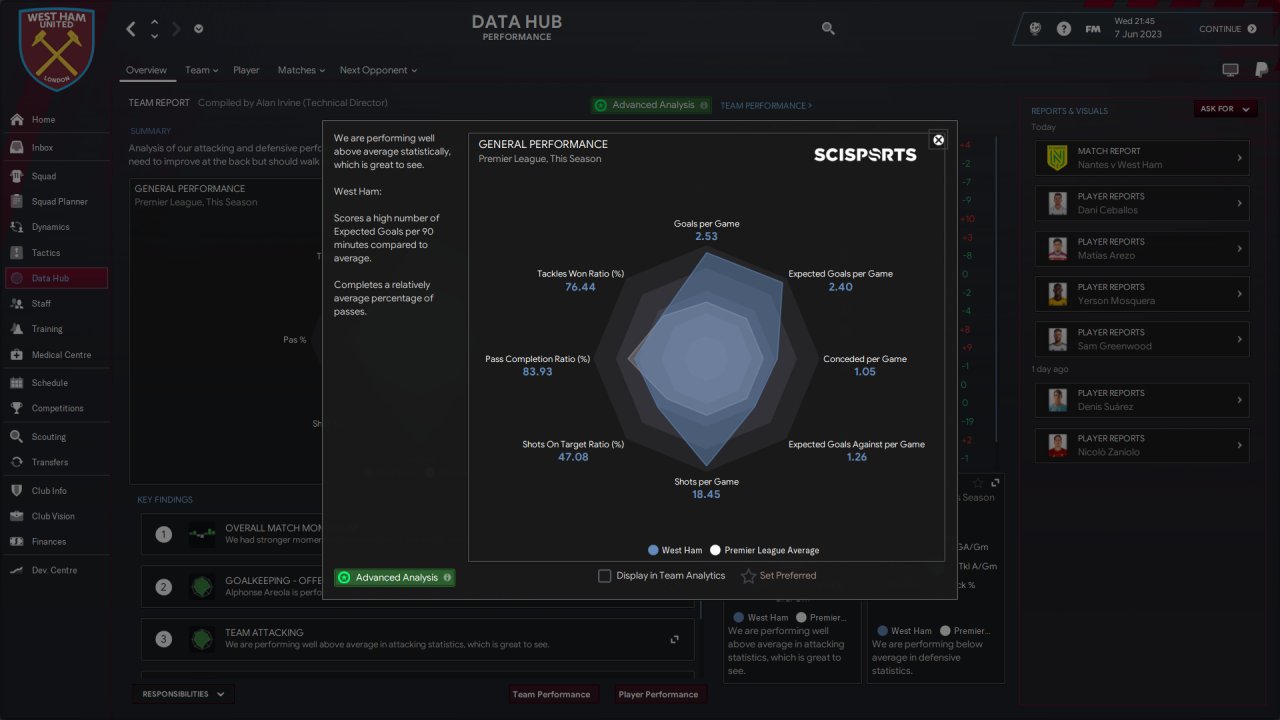This screenshot has width=1280, height=720.
Task: Click the Shots per Game value 18.45
Action: point(706,495)
